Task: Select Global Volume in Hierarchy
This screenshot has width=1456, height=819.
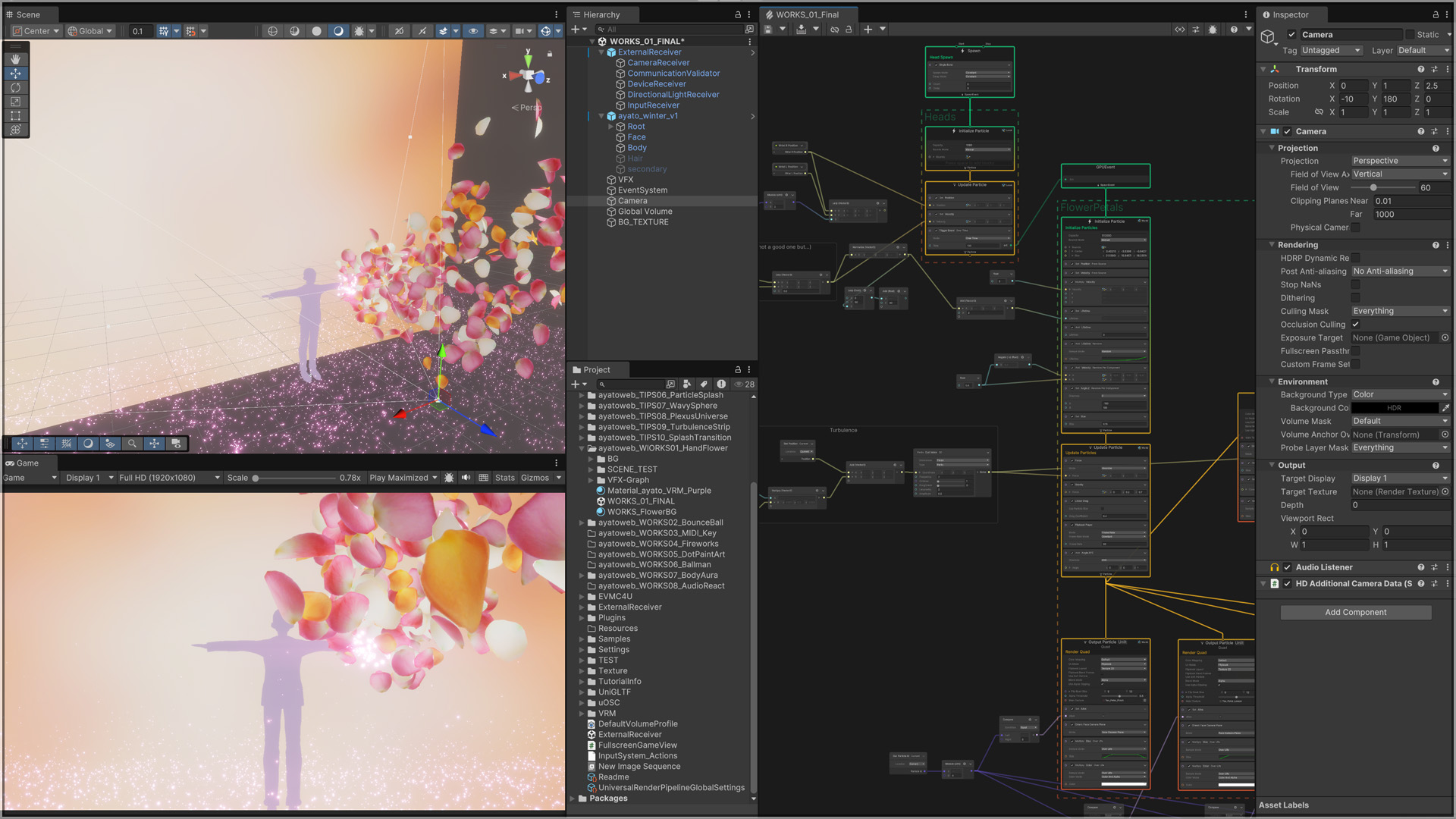Action: [645, 212]
